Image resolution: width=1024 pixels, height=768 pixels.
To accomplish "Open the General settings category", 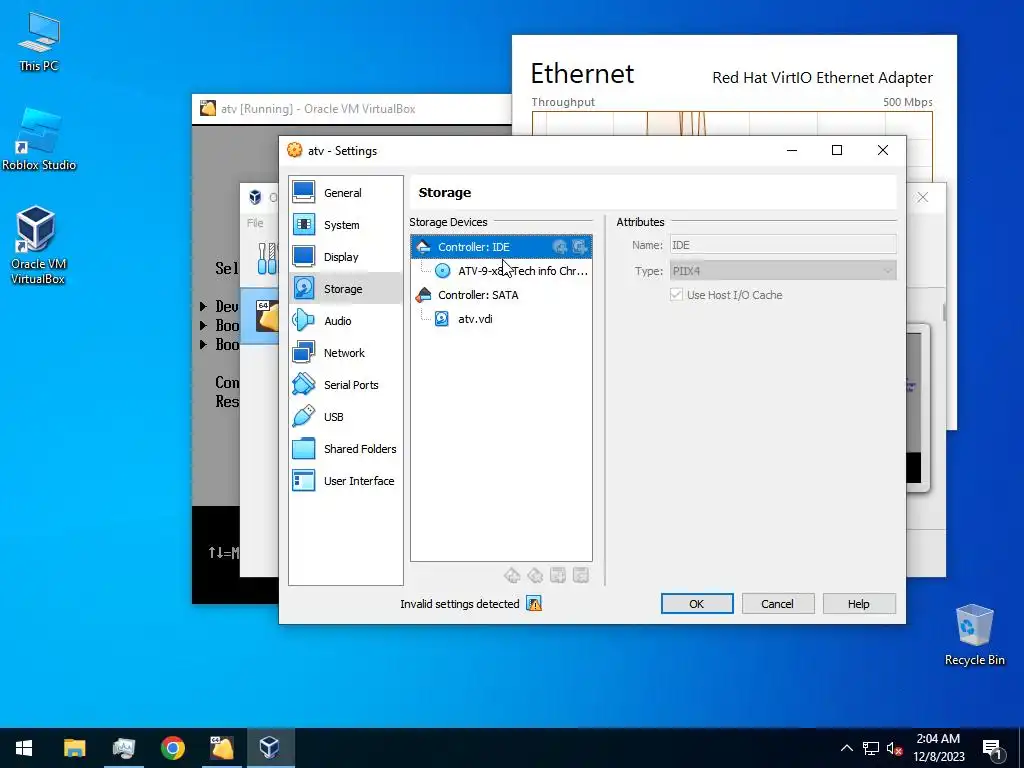I will (345, 193).
